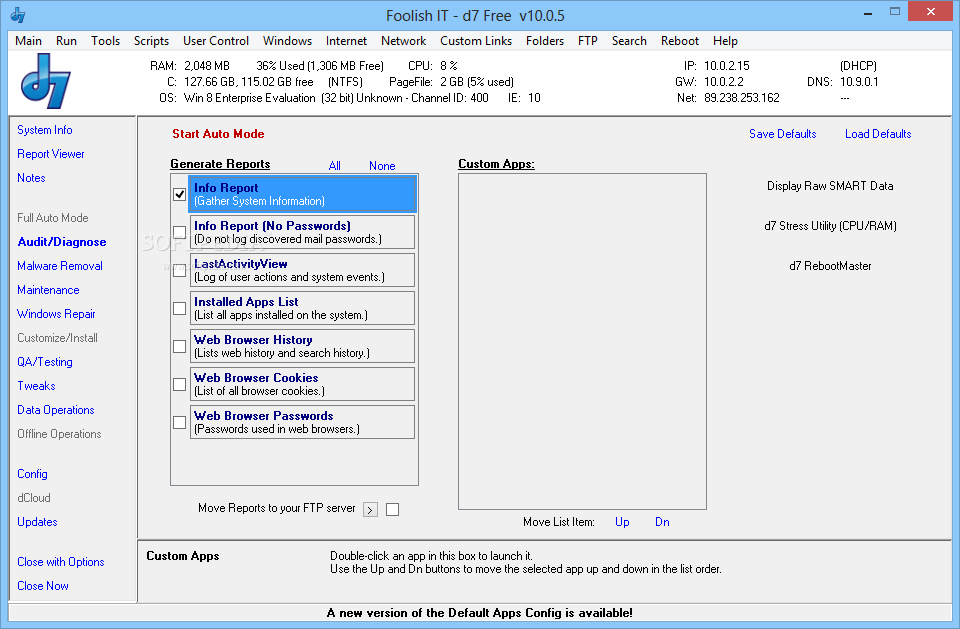Viewport: 960px width, 629px height.
Task: Open the Reboot menu
Action: pos(680,41)
